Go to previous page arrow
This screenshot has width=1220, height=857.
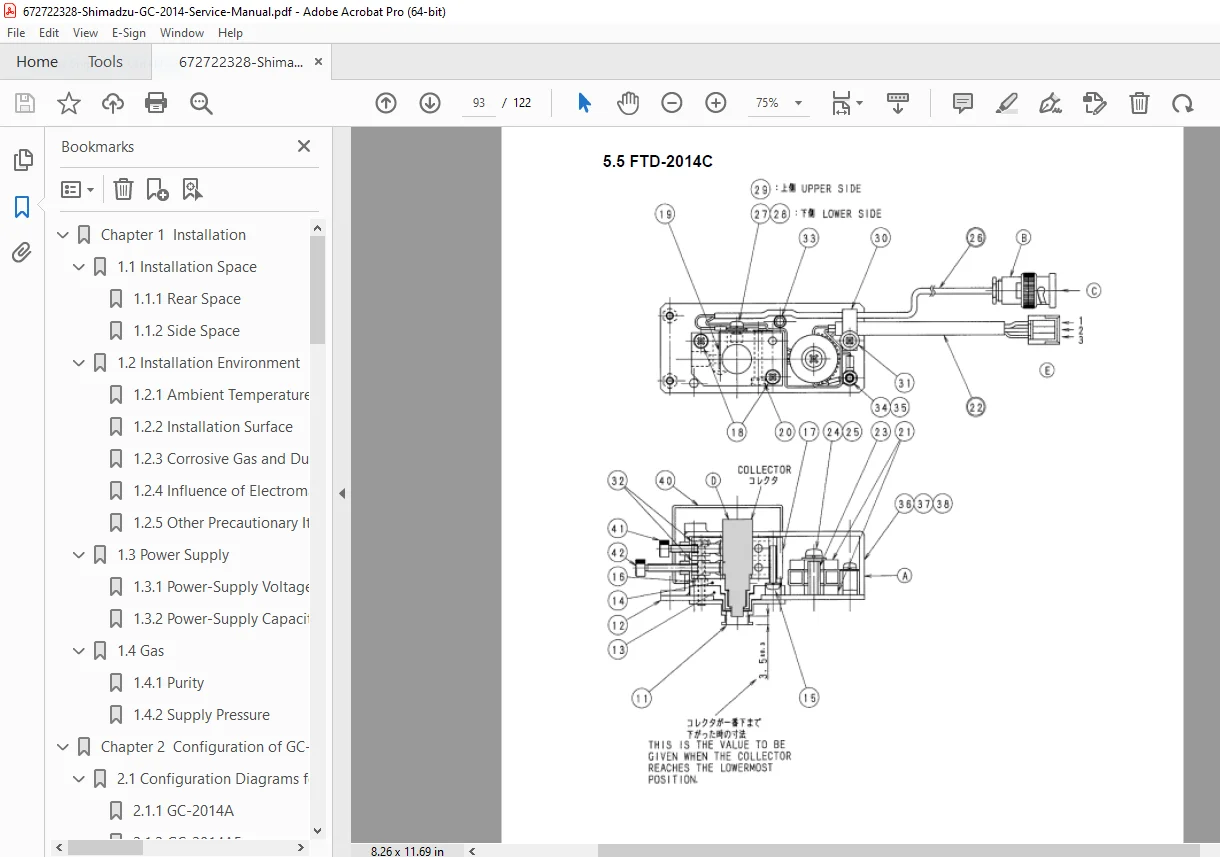point(386,103)
